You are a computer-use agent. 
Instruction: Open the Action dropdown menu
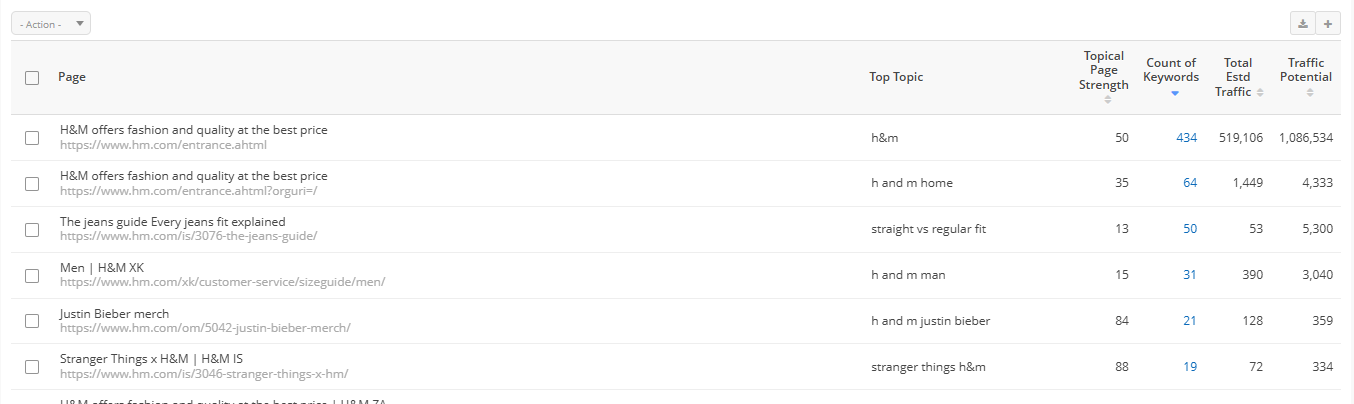click(50, 24)
